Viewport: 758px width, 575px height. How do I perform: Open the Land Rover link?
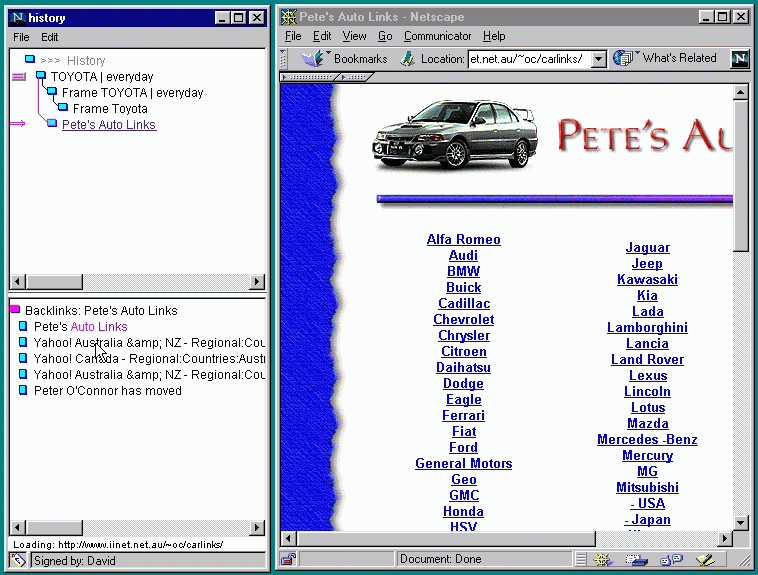(647, 359)
